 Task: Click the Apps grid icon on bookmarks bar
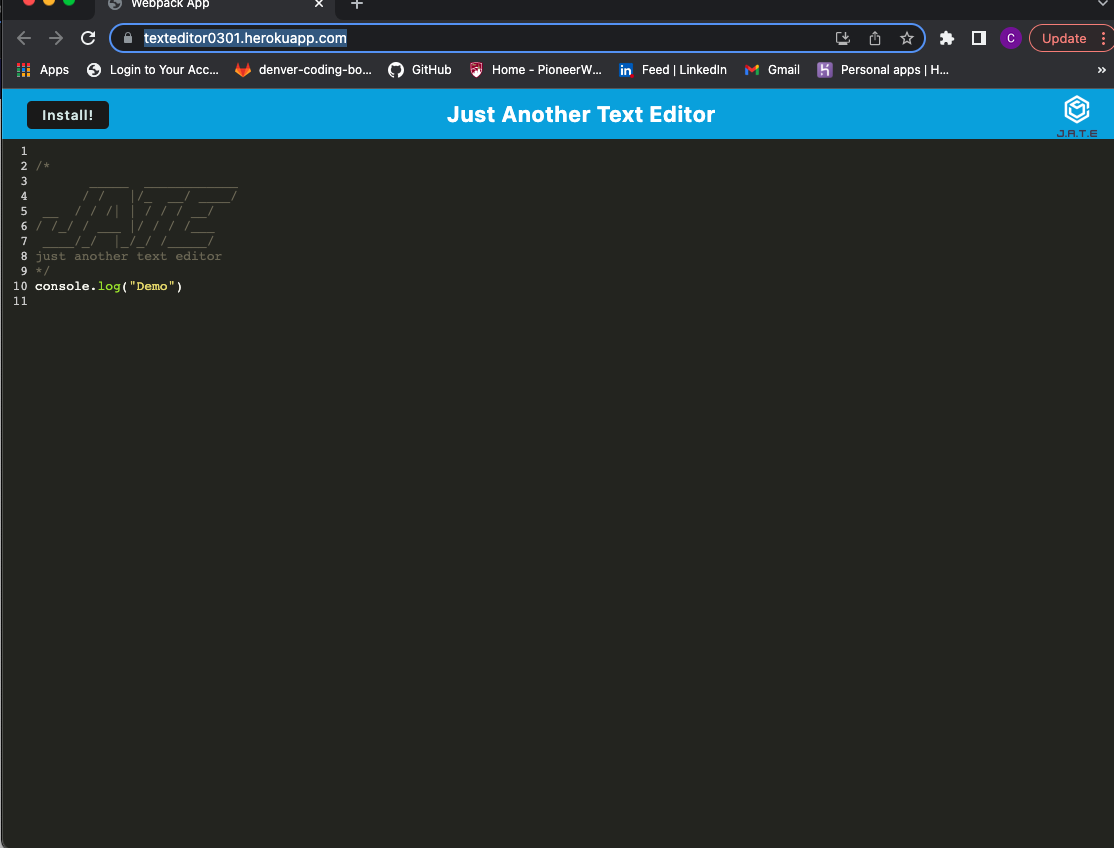[x=22, y=70]
